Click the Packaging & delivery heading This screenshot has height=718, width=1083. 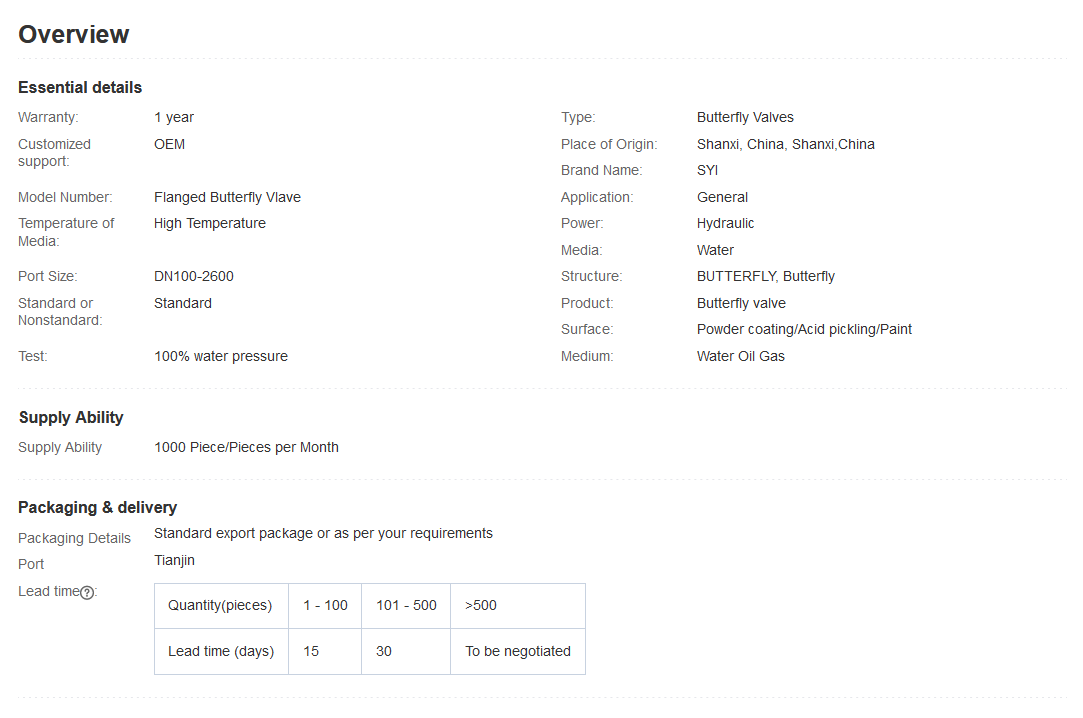pyautogui.click(x=98, y=507)
